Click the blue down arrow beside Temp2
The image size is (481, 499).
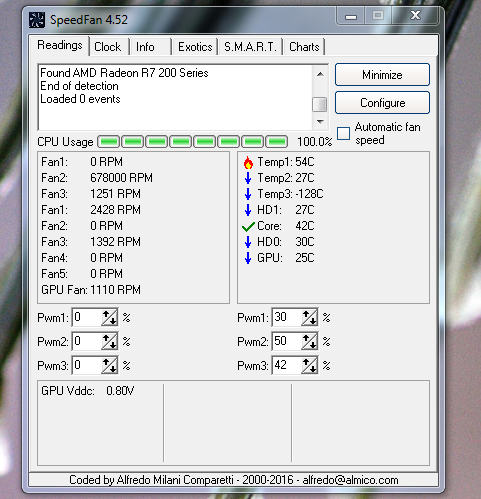pyautogui.click(x=248, y=178)
